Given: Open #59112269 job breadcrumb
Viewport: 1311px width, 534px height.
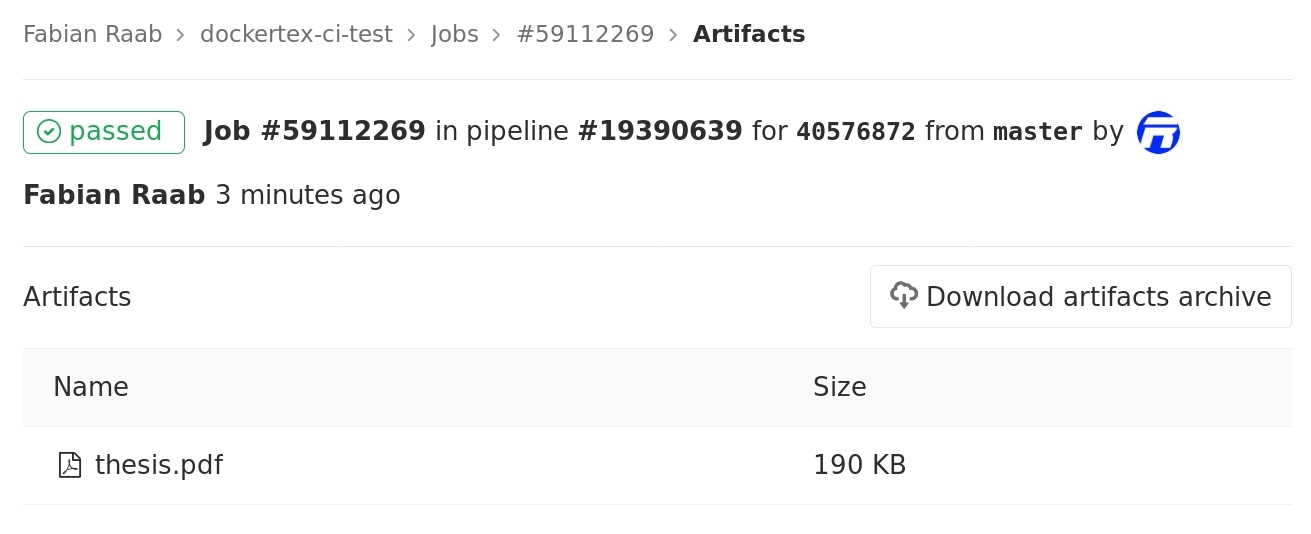Looking at the screenshot, I should (x=585, y=34).
